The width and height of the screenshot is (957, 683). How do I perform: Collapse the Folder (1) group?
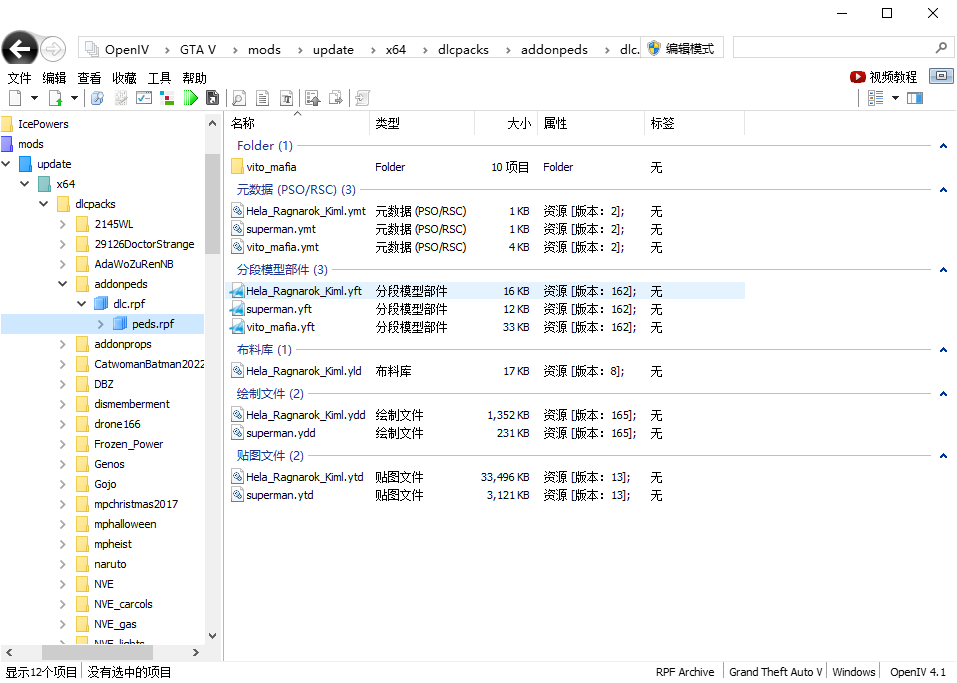point(943,146)
